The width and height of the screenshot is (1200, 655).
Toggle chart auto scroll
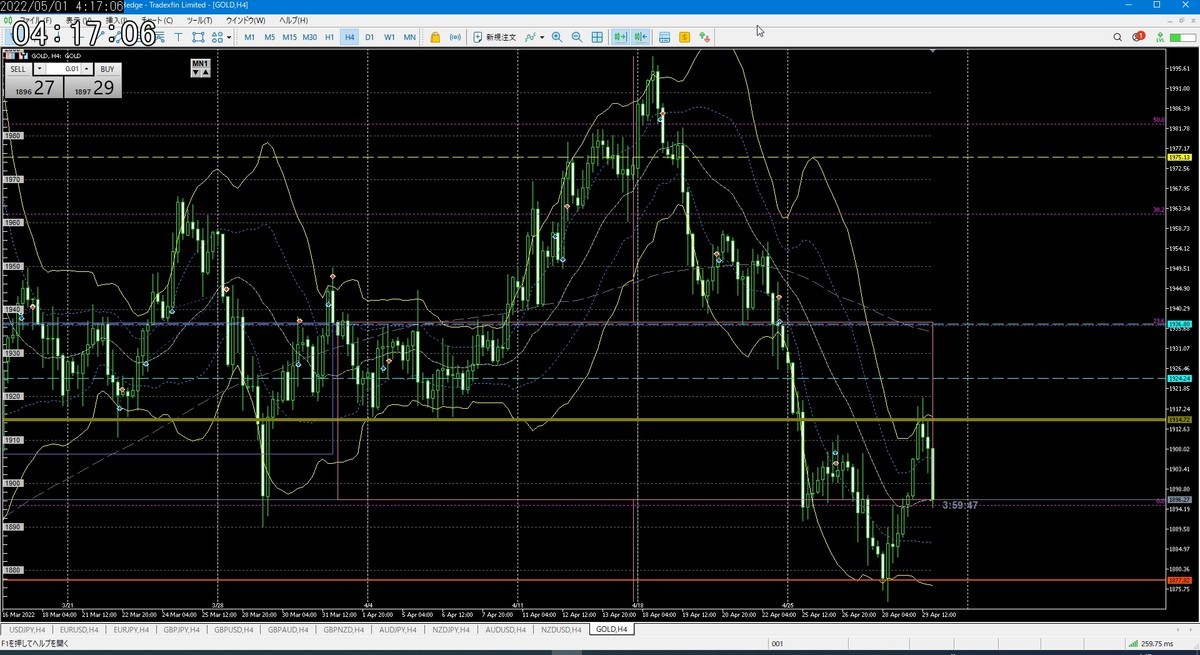coord(620,37)
